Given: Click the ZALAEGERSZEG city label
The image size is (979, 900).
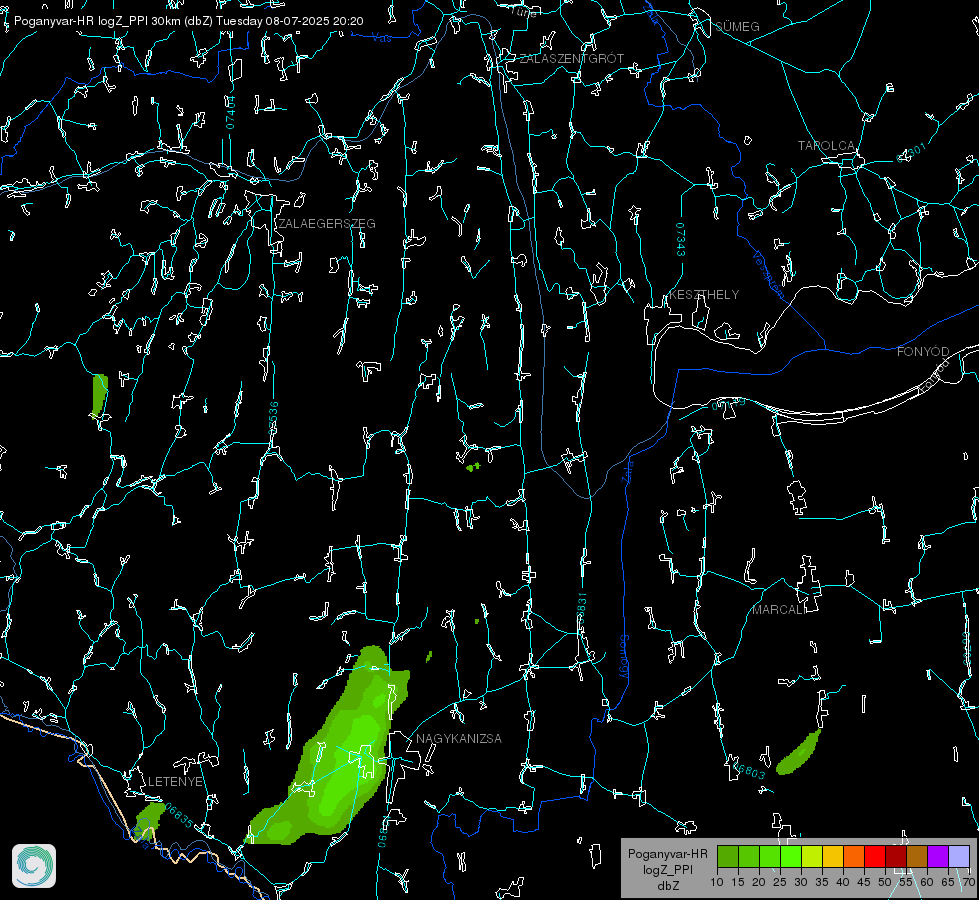Looking at the screenshot, I should click(327, 224).
